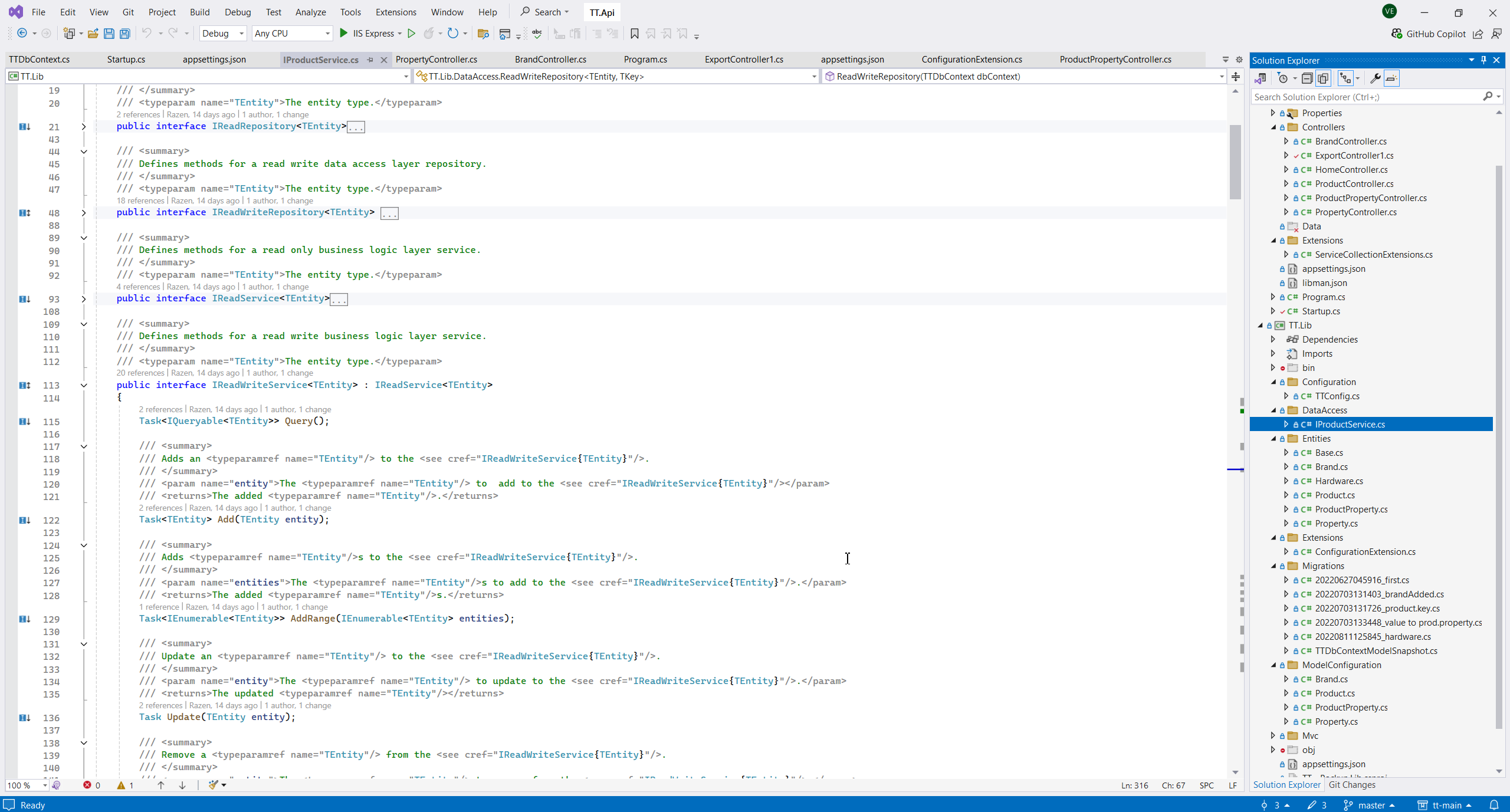This screenshot has width=1510, height=812.
Task: Toggle the Preview Selected Items button
Action: point(1391,78)
